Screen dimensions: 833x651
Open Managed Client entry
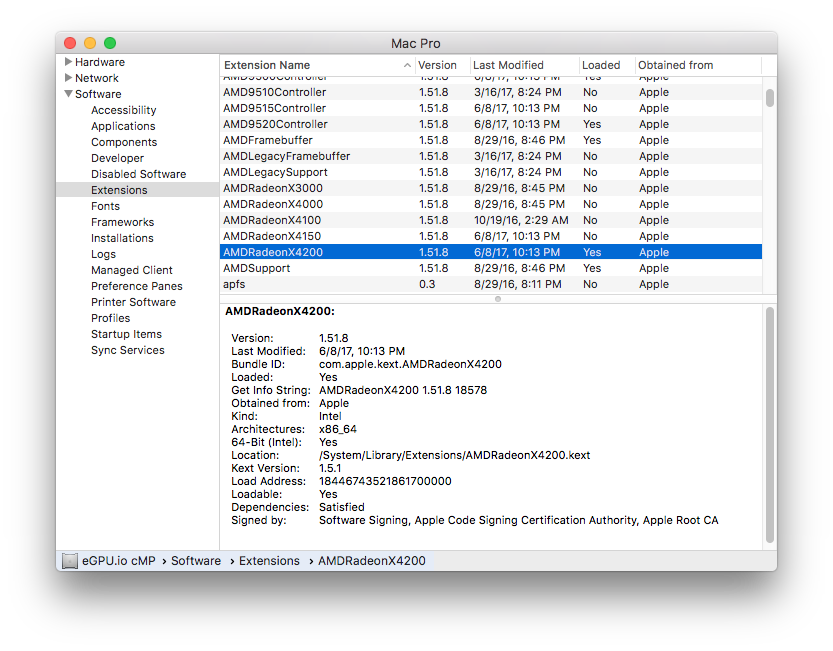tap(131, 270)
